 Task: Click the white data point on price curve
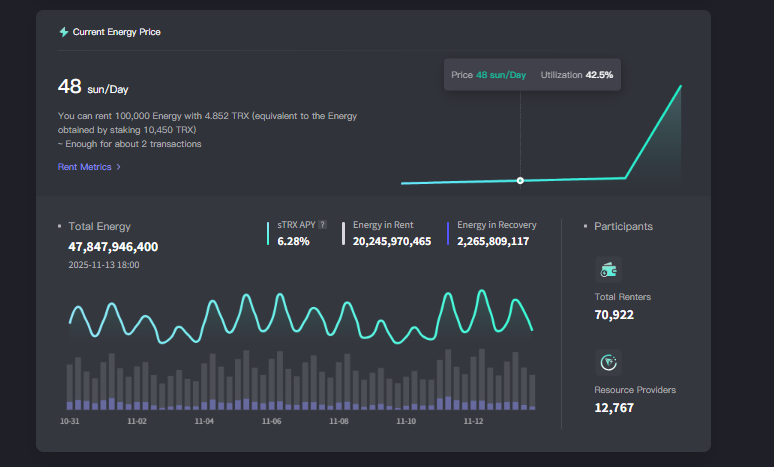tap(520, 180)
